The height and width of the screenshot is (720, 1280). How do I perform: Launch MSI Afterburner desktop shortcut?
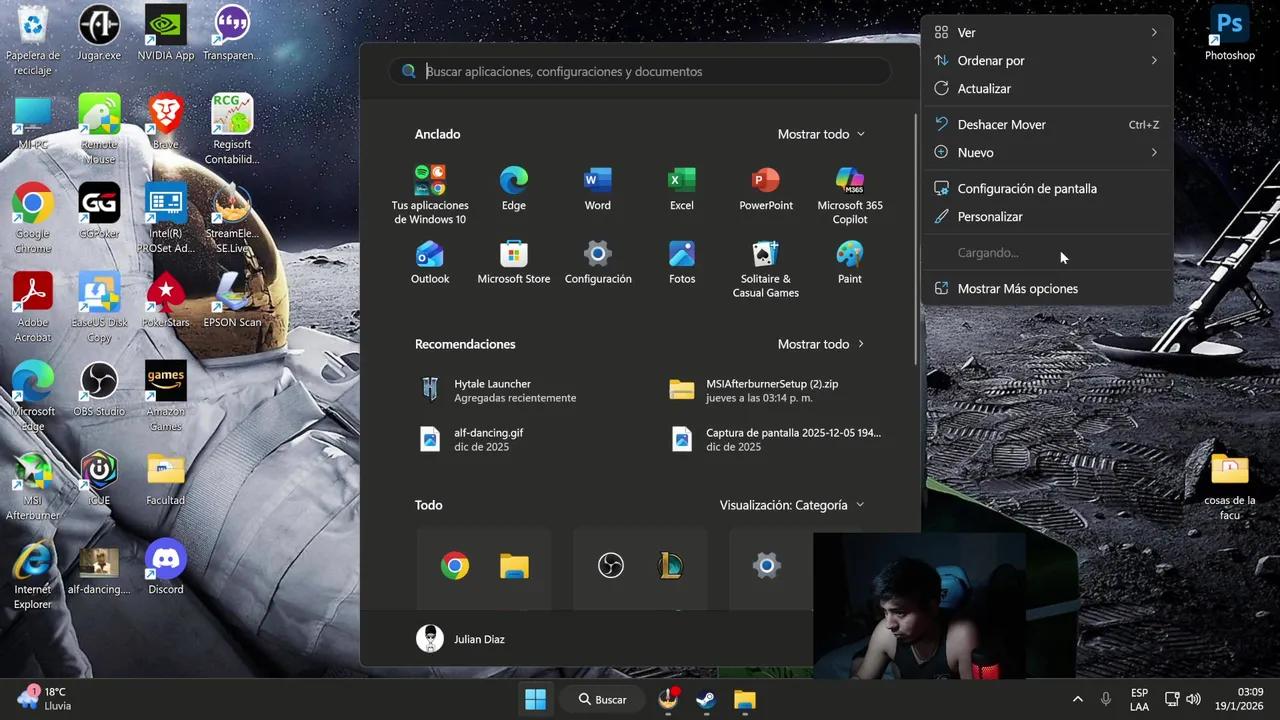pyautogui.click(x=32, y=485)
